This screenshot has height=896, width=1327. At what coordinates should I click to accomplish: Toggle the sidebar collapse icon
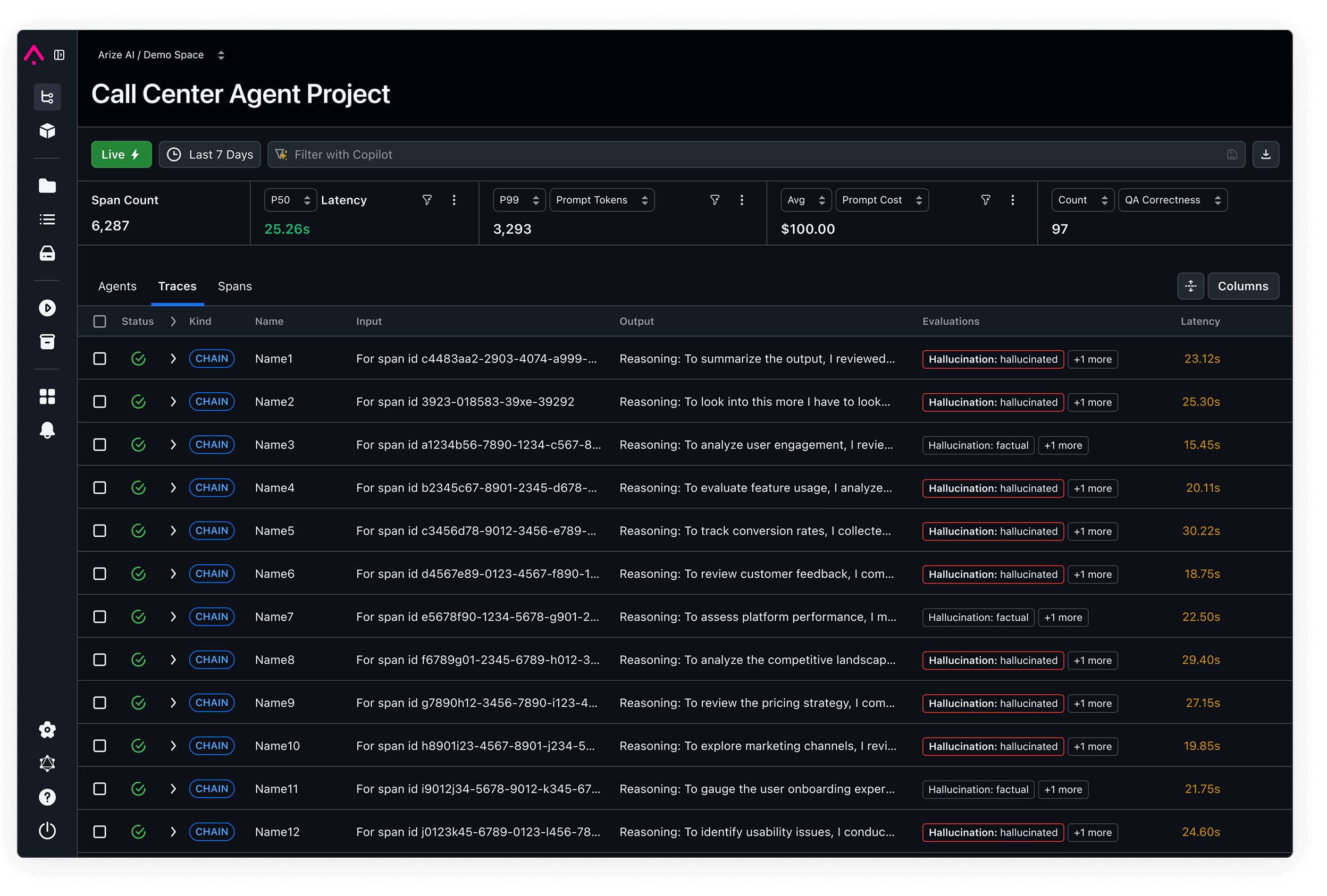click(60, 55)
